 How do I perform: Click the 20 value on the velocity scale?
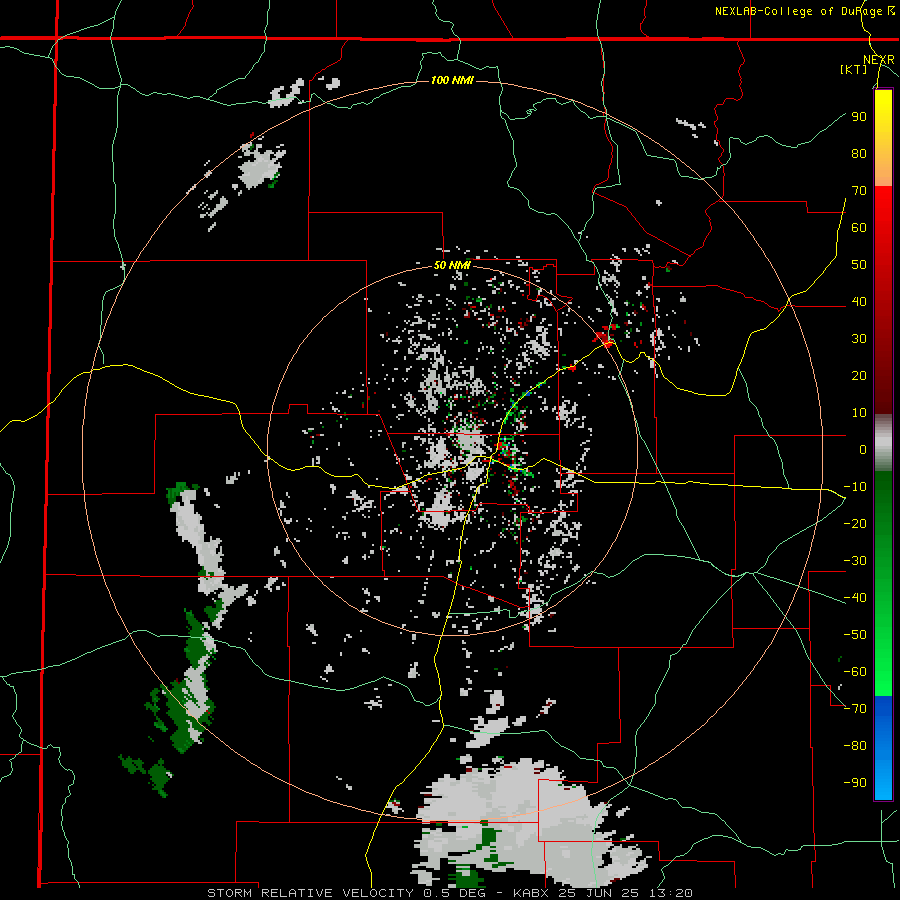coord(859,376)
